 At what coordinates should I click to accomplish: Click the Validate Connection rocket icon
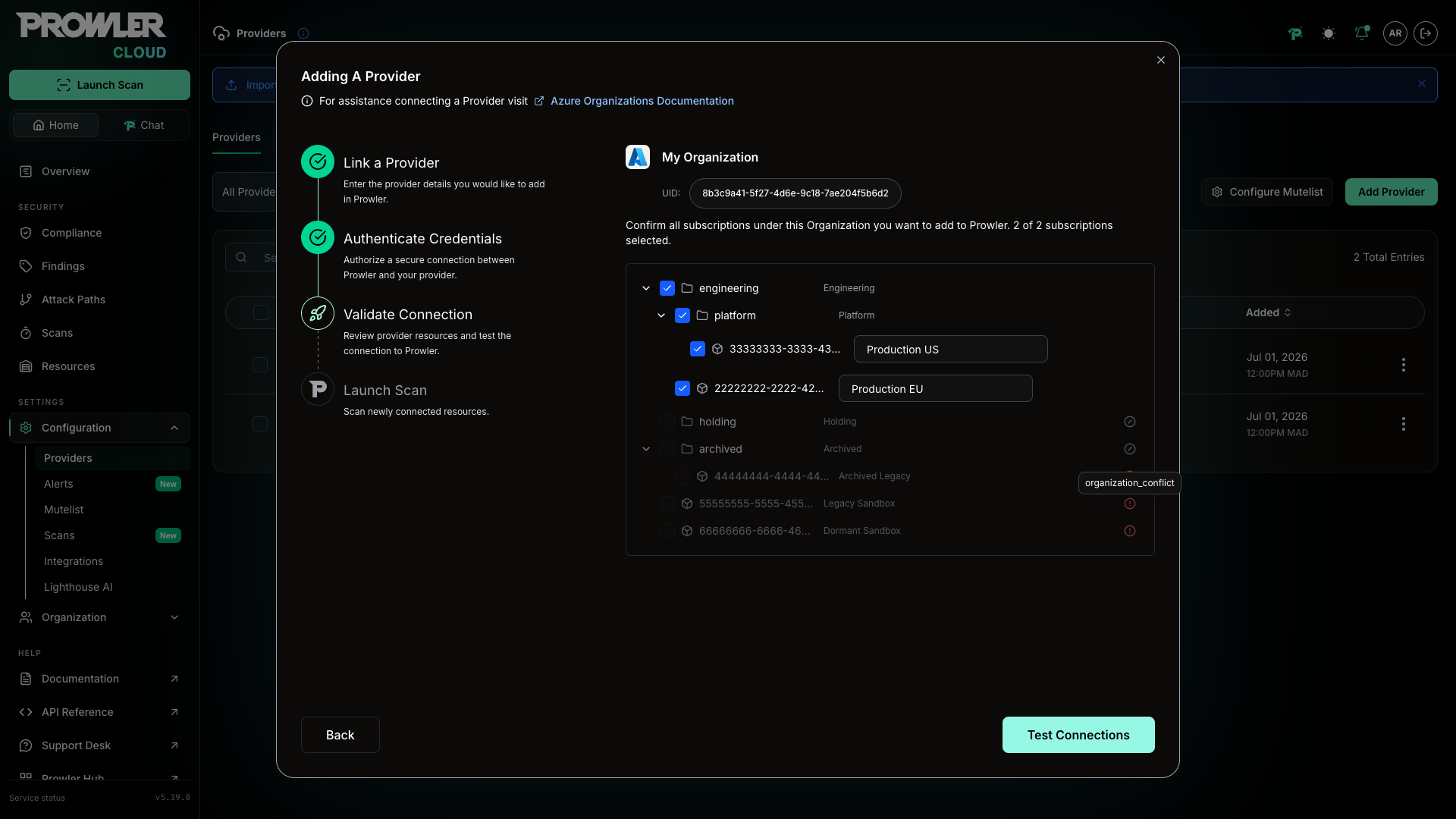(x=318, y=313)
